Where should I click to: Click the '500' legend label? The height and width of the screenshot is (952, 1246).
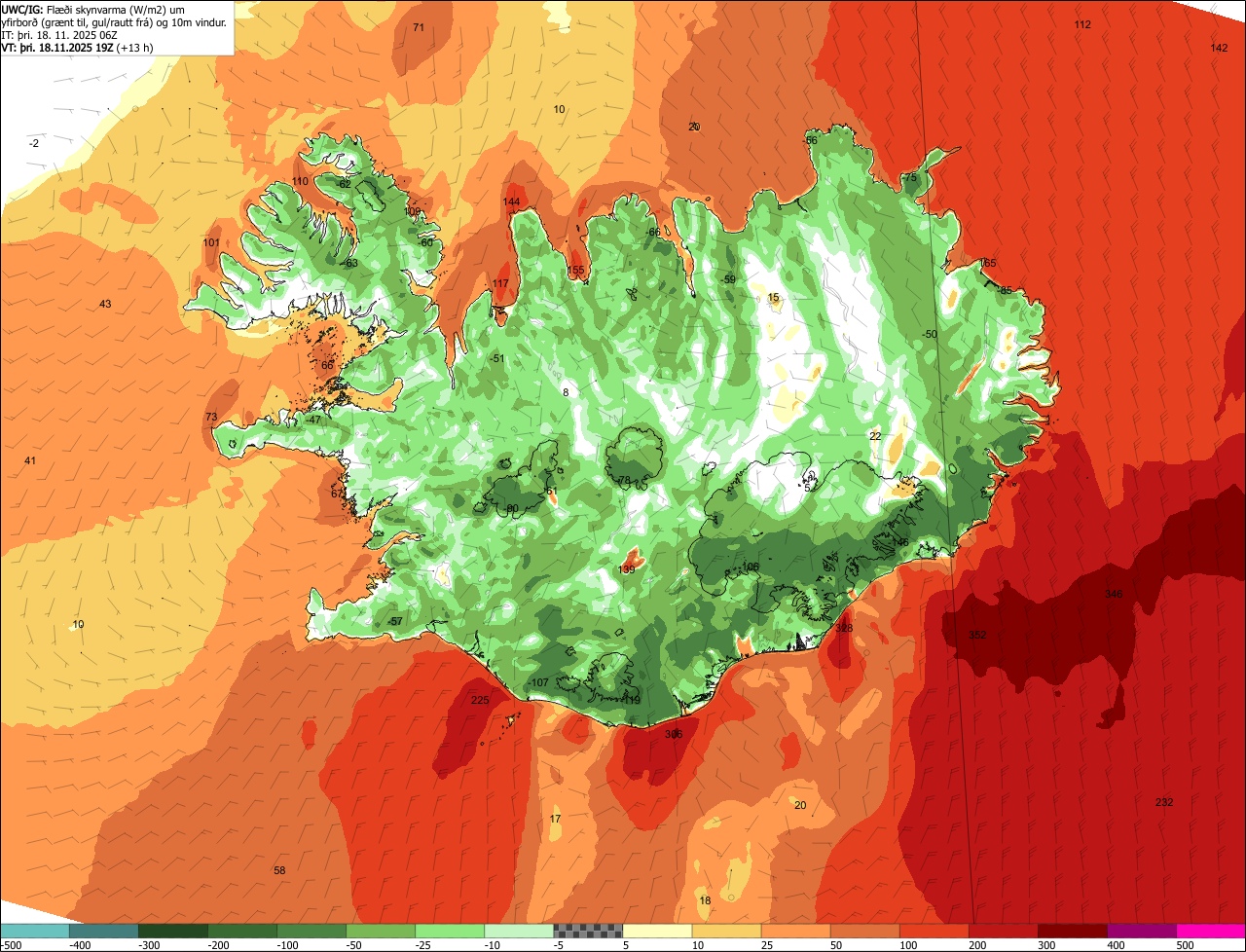pos(1185,945)
